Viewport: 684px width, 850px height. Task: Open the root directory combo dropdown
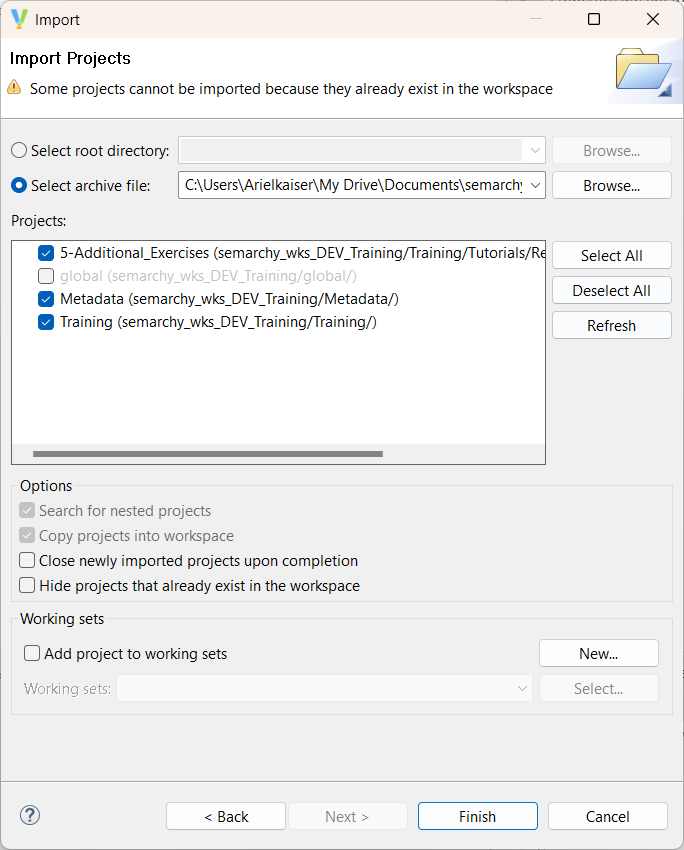[x=534, y=150]
